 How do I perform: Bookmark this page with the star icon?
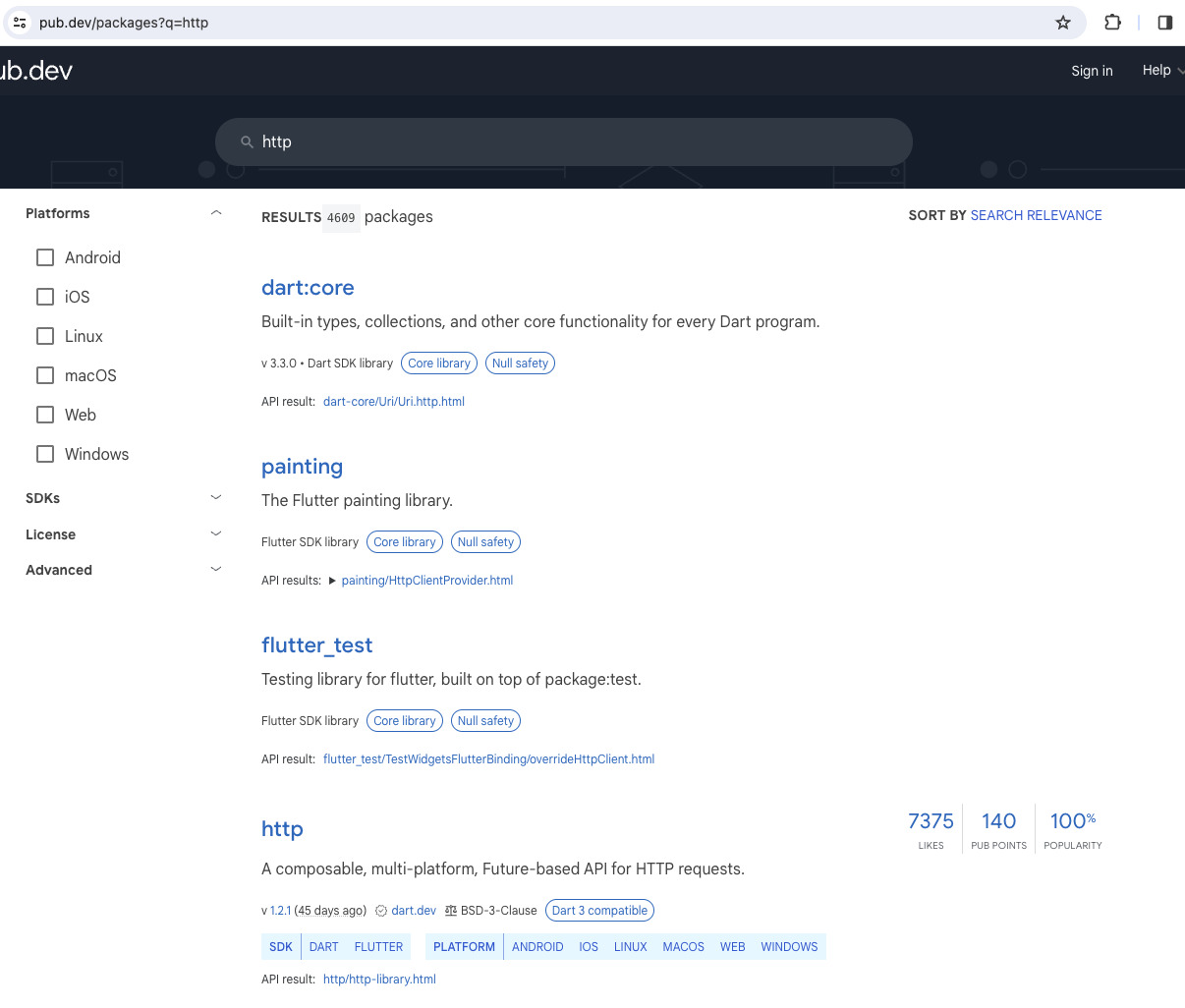tap(1063, 23)
